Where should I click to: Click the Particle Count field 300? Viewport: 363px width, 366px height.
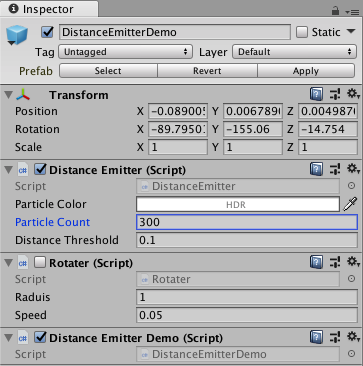pos(247,222)
